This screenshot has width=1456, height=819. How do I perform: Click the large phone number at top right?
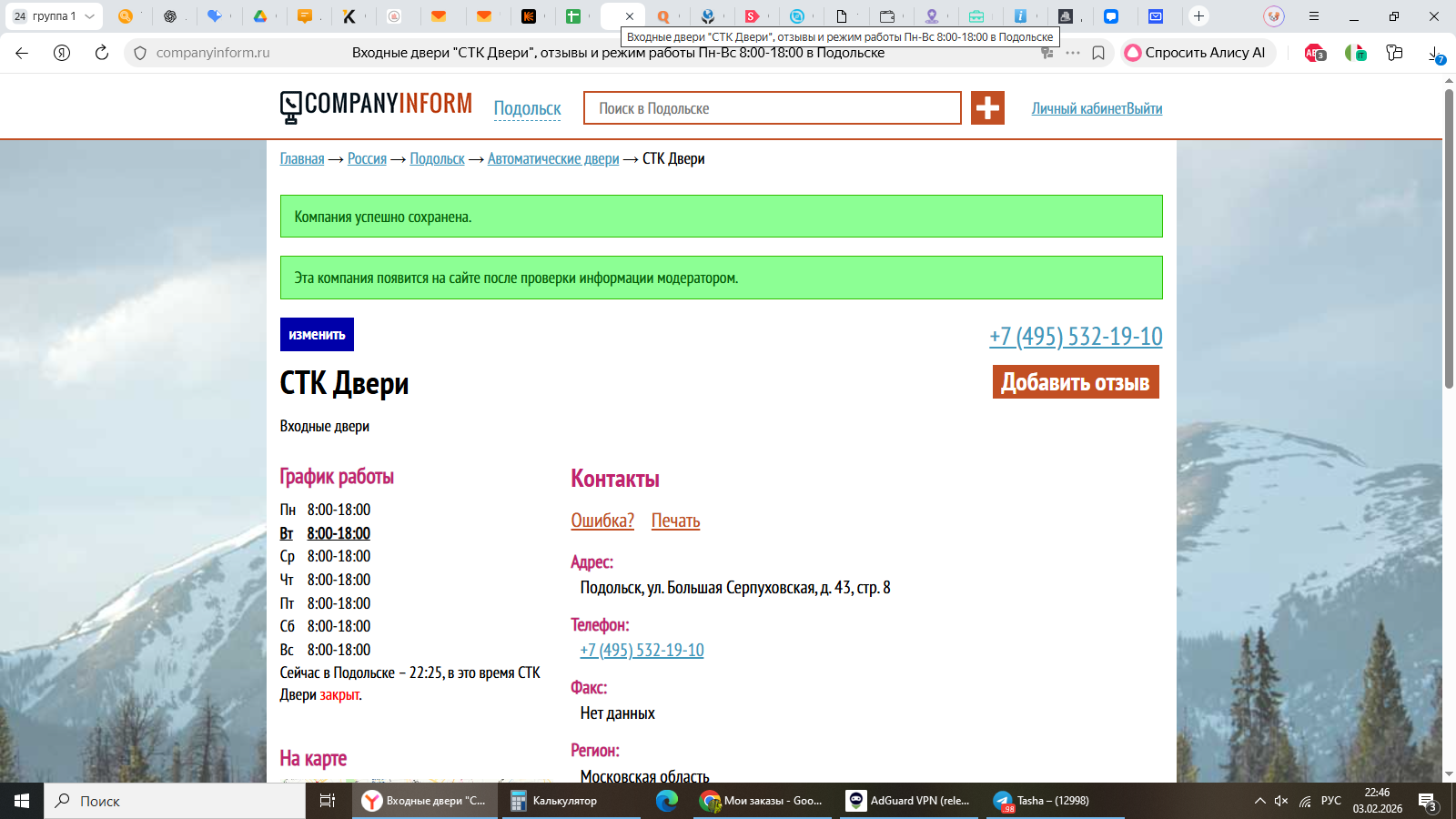tap(1076, 336)
